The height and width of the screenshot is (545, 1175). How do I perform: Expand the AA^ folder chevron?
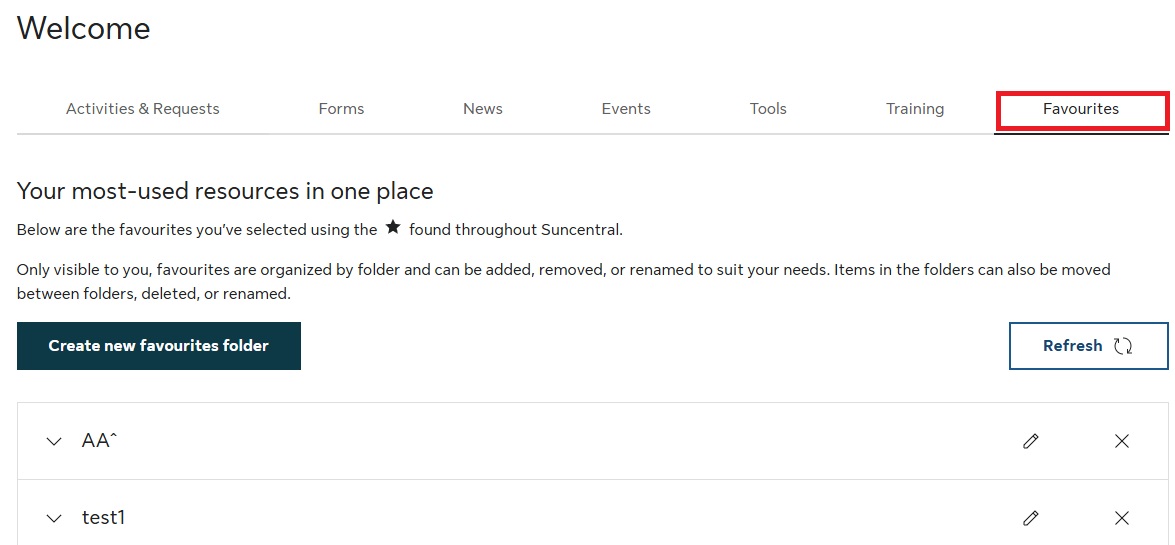click(54, 441)
